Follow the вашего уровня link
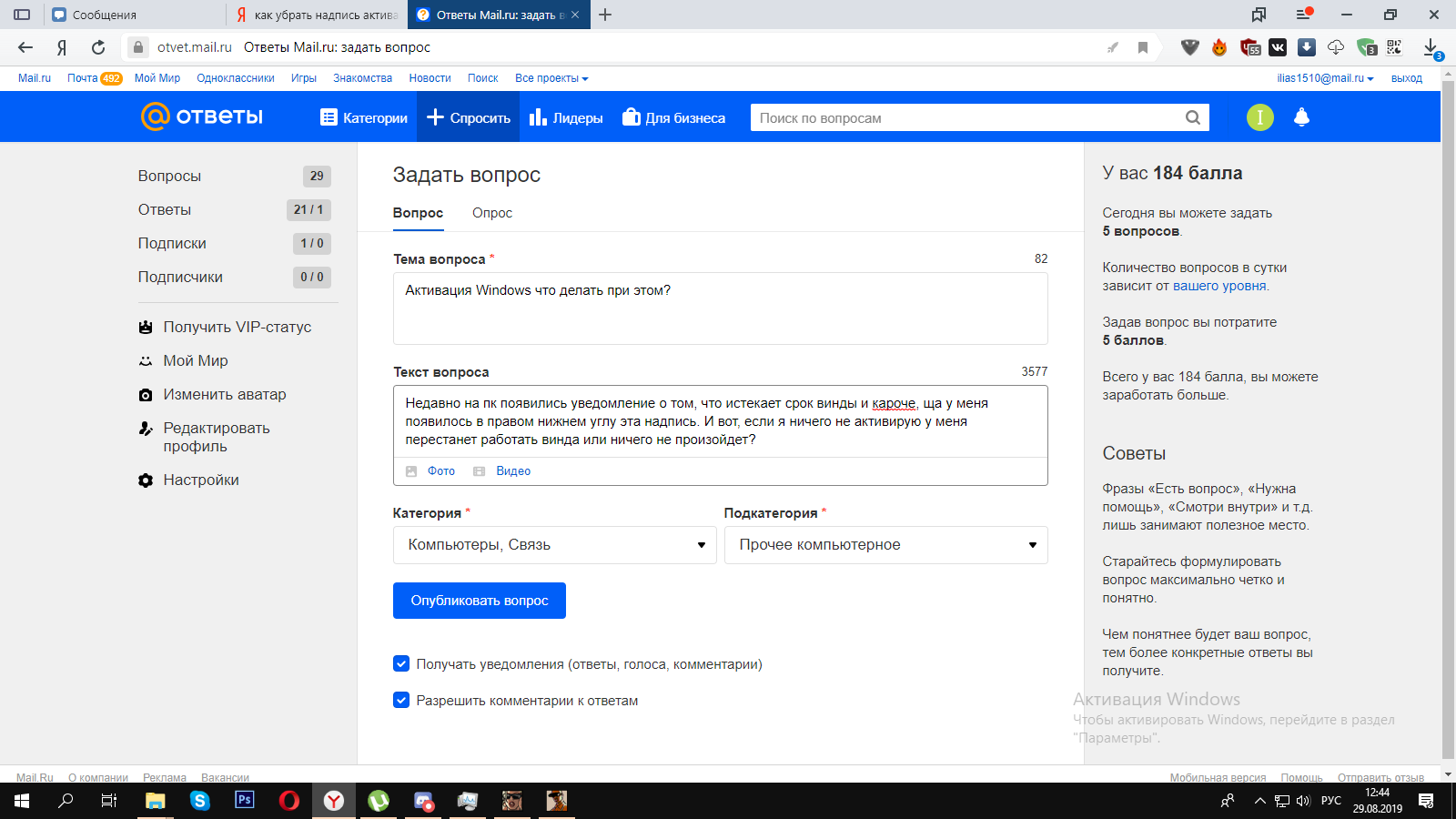Viewport: 1456px width, 819px height. (1219, 286)
